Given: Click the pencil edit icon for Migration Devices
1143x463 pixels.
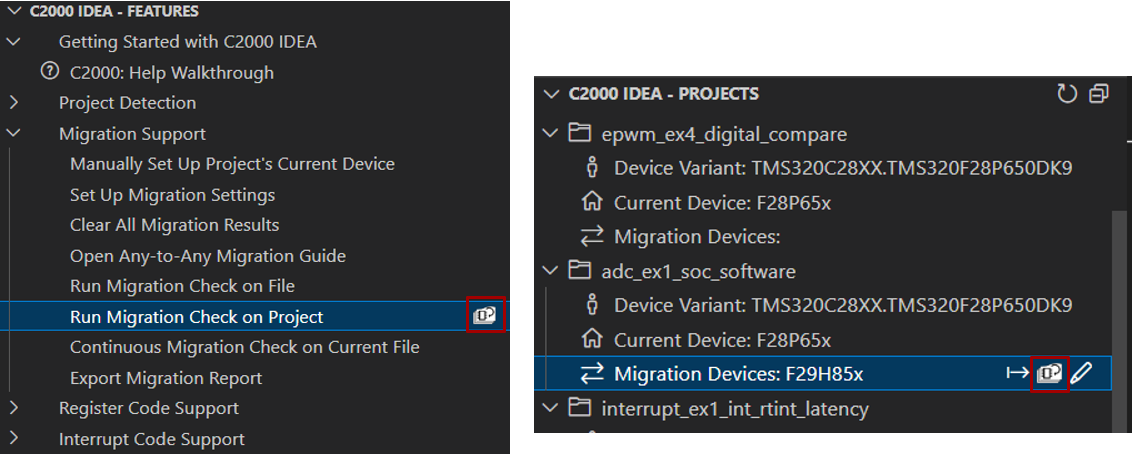Looking at the screenshot, I should (1081, 373).
